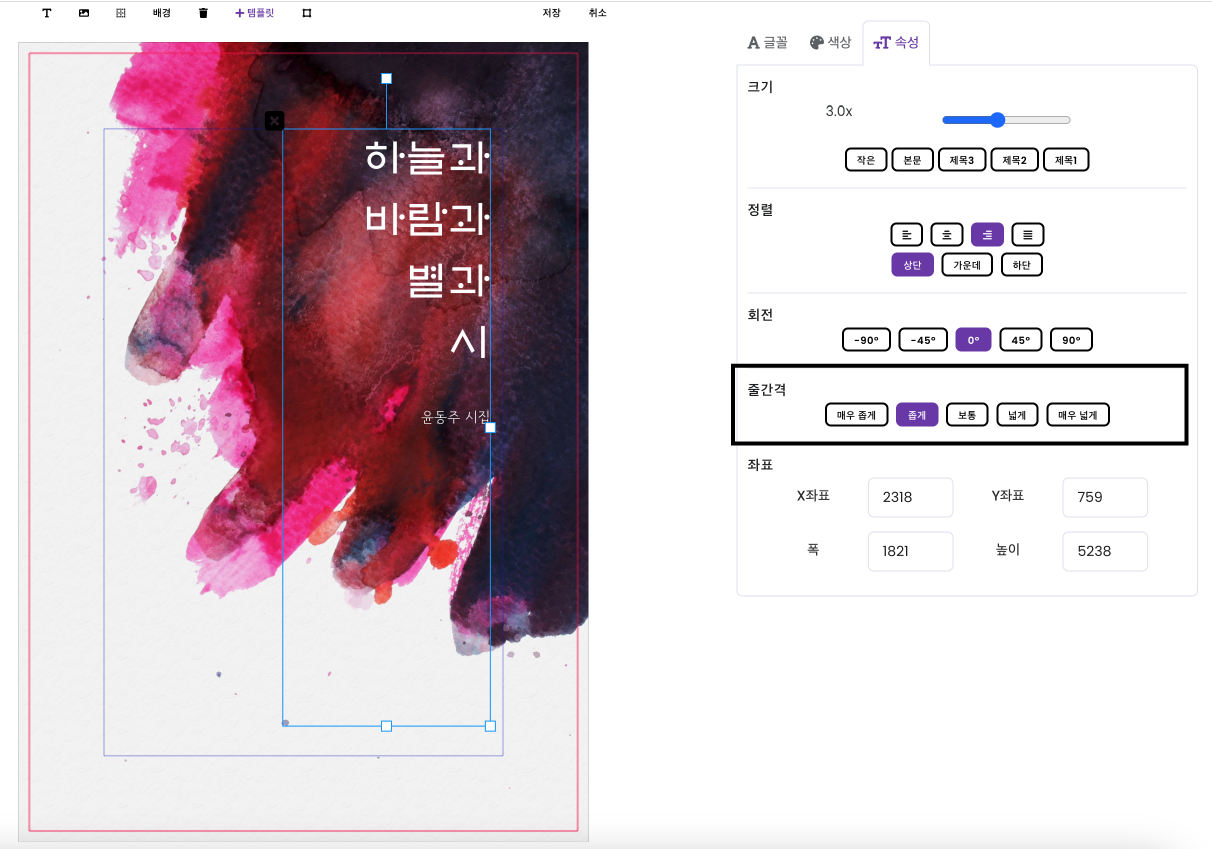Select the 속성 properties tab
Viewport: 1212px width, 849px height.
click(x=896, y=43)
